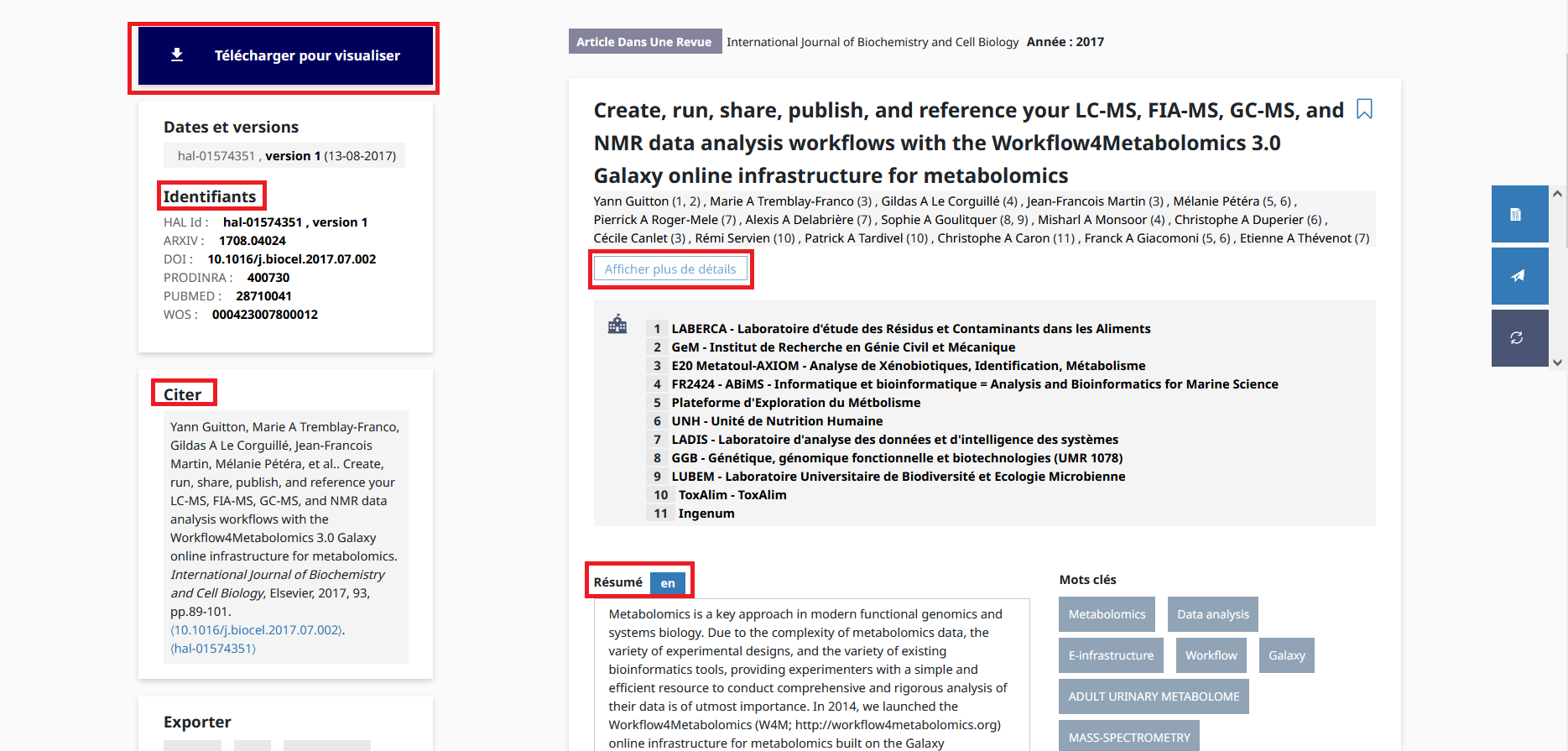Click the article title heading
Image resolution: width=1568 pixels, height=751 pixels.
coord(969,143)
